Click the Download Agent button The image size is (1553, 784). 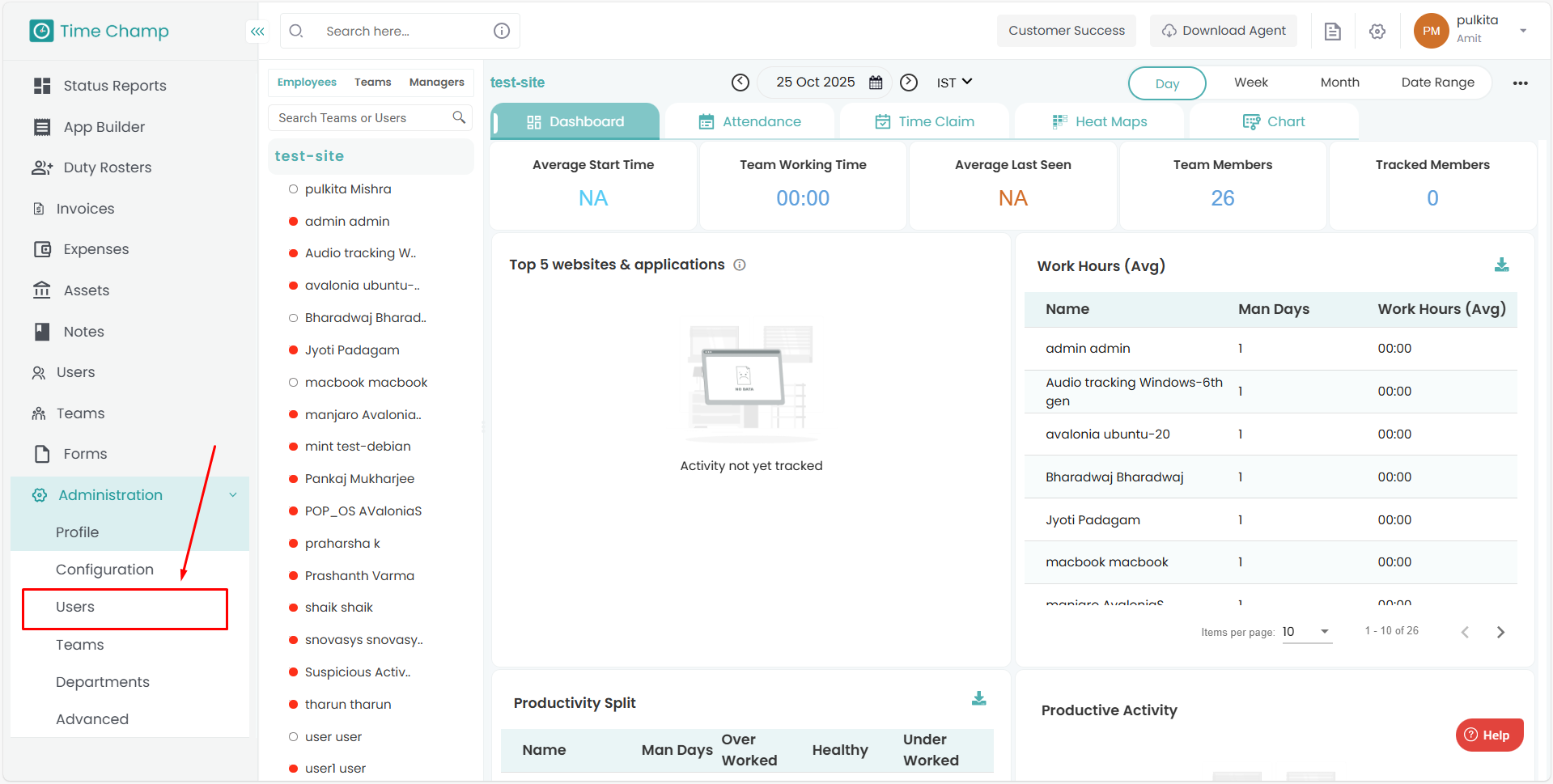point(1223,31)
